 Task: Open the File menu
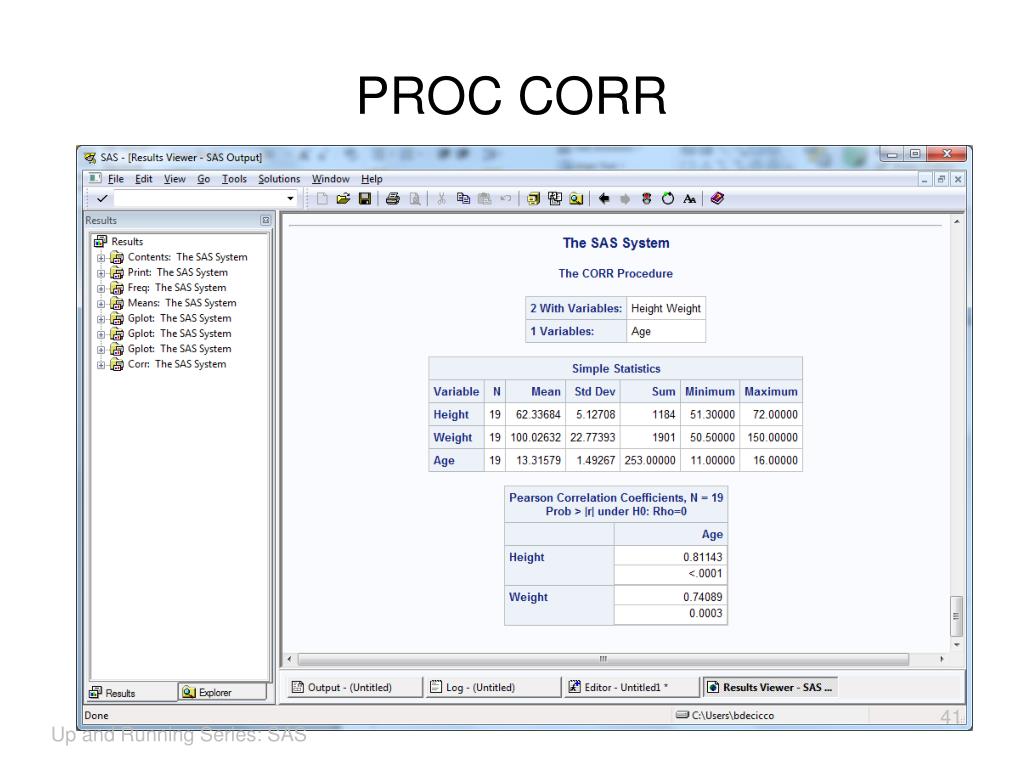point(116,179)
